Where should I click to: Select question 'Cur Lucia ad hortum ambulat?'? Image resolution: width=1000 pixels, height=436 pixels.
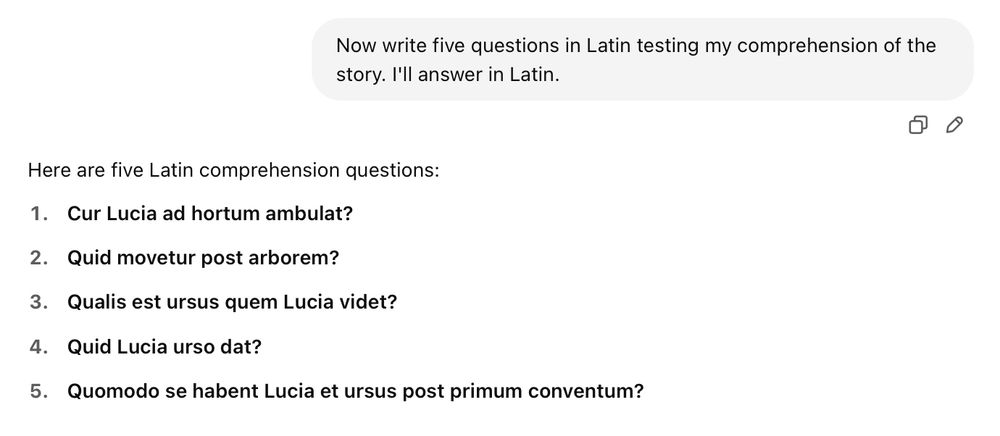pyautogui.click(x=210, y=214)
